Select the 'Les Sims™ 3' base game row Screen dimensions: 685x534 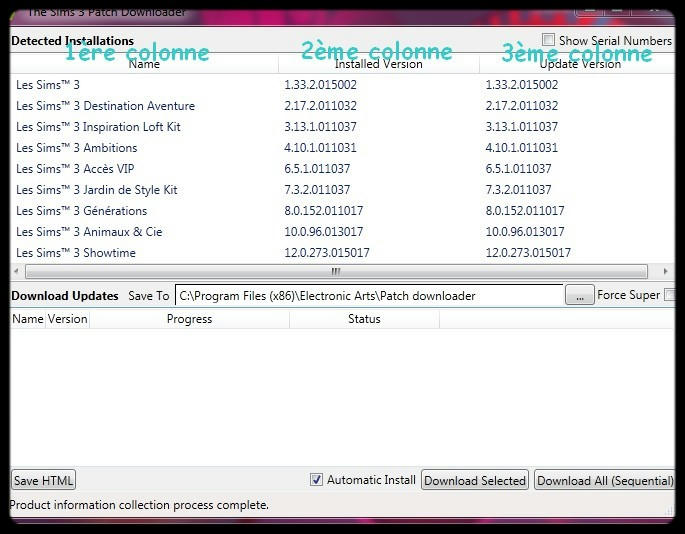(x=342, y=85)
